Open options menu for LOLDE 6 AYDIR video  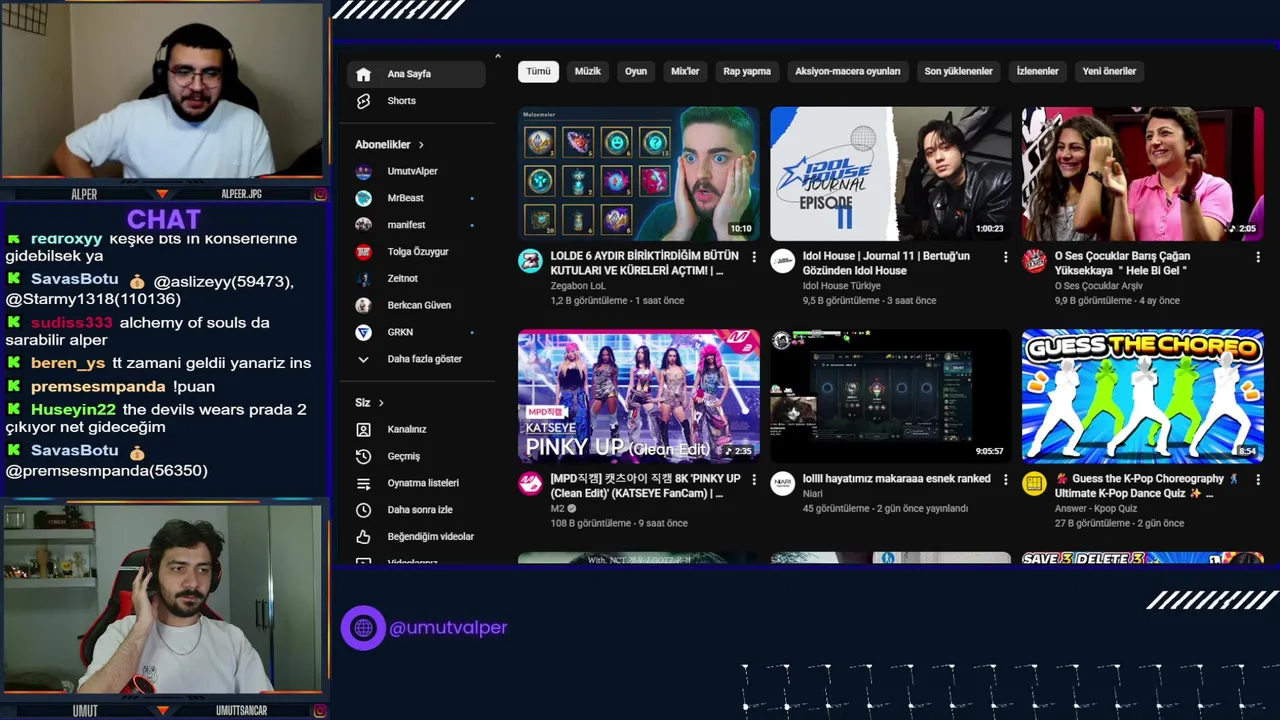pyautogui.click(x=754, y=257)
